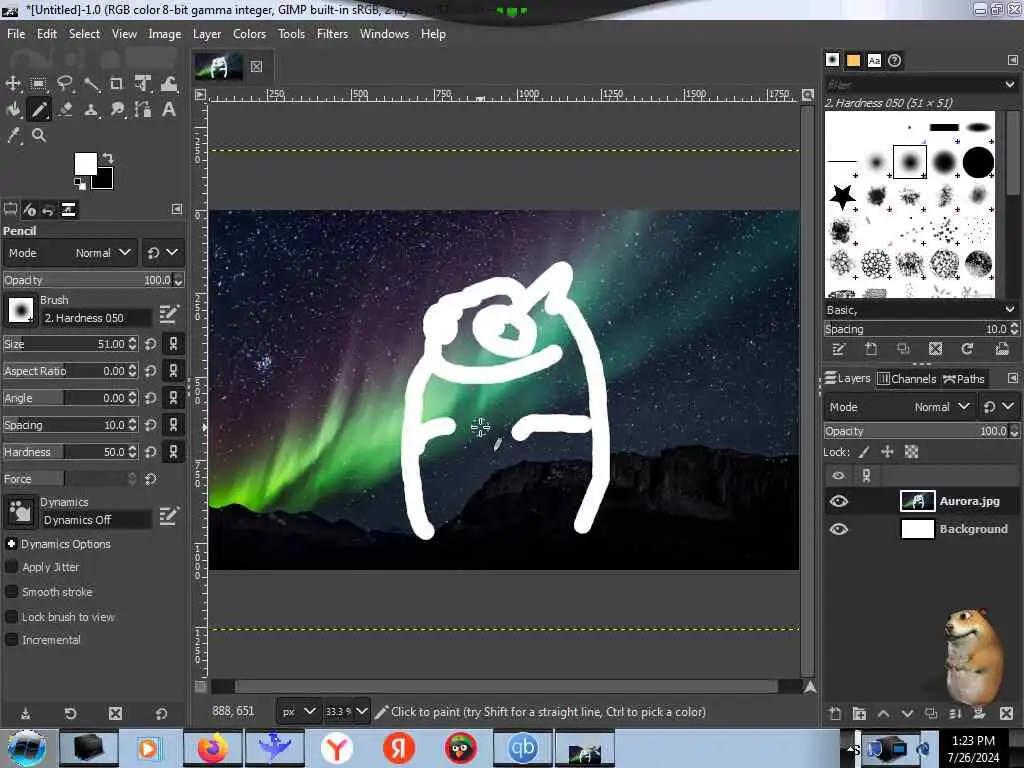The height and width of the screenshot is (768, 1024).
Task: Select the Zoom magnifier tool
Action: (x=39, y=135)
